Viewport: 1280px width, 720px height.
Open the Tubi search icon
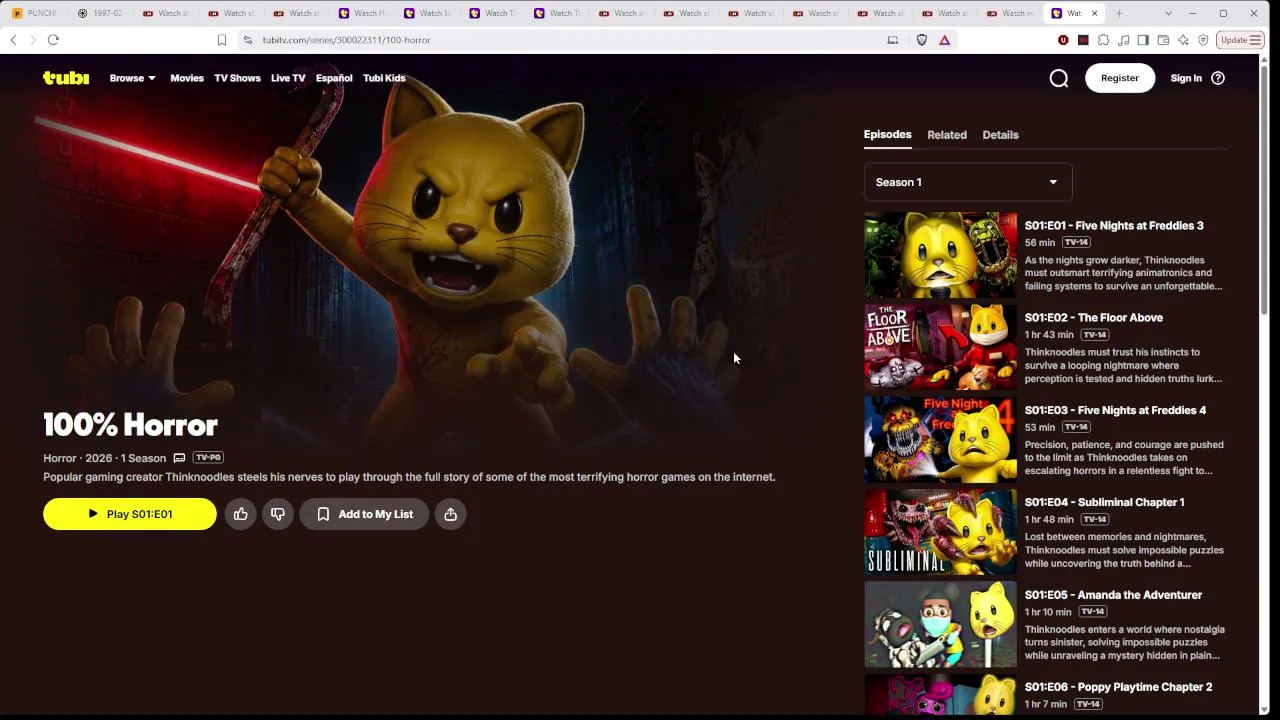[1059, 78]
